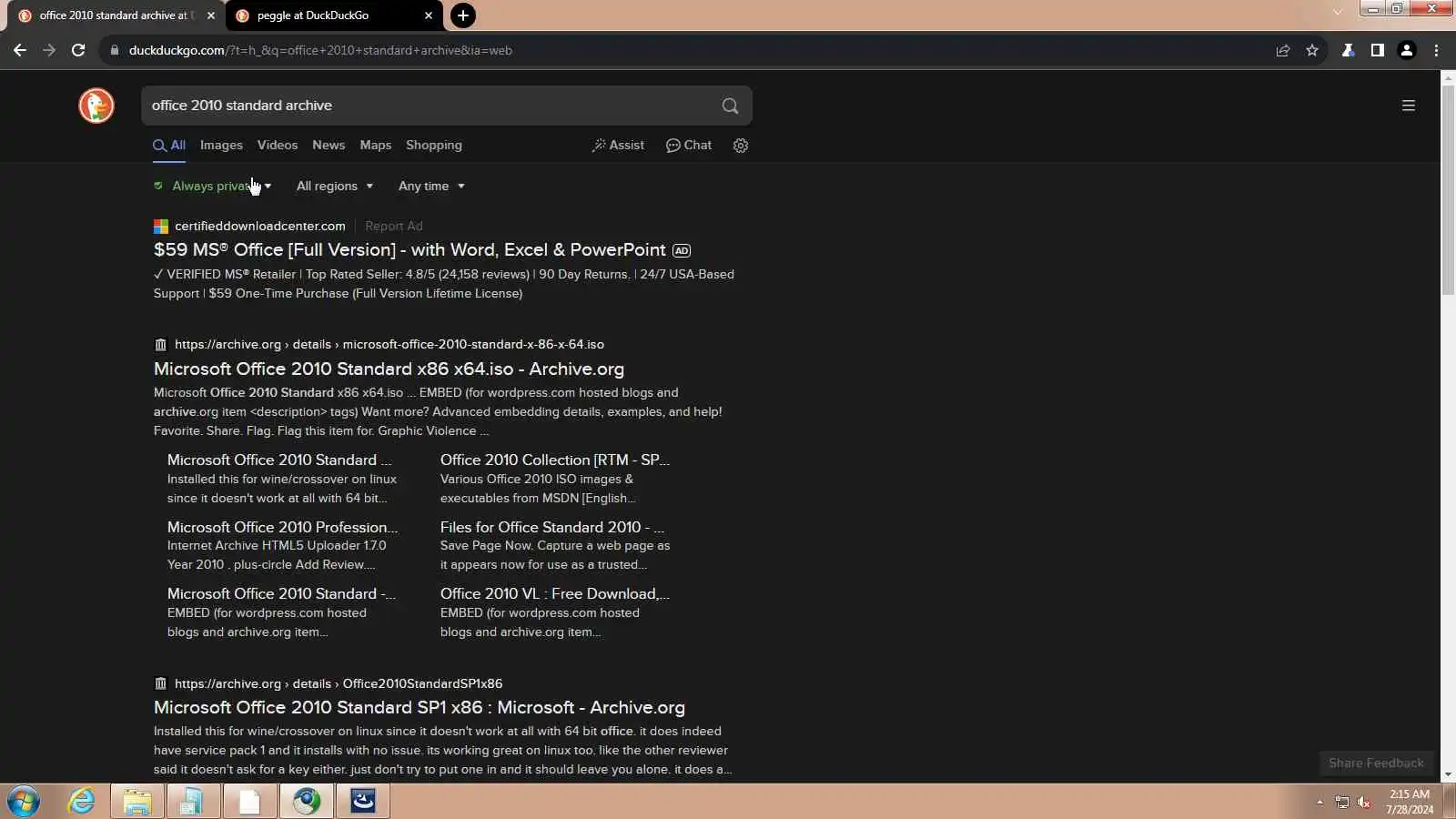Switch to the peggle at DuckDuckGo tab
The height and width of the screenshot is (819, 1456).
pyautogui.click(x=334, y=15)
